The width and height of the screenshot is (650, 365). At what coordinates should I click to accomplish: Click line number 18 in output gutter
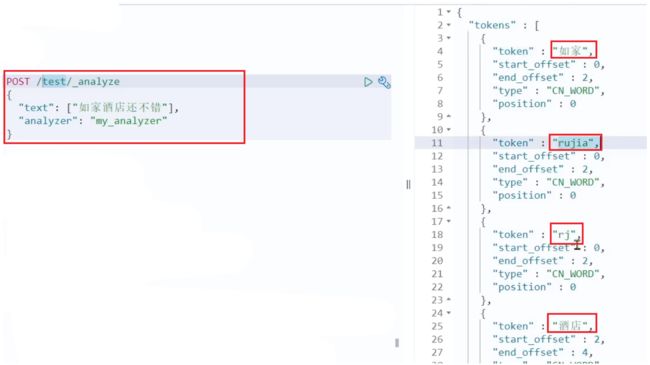pos(437,235)
